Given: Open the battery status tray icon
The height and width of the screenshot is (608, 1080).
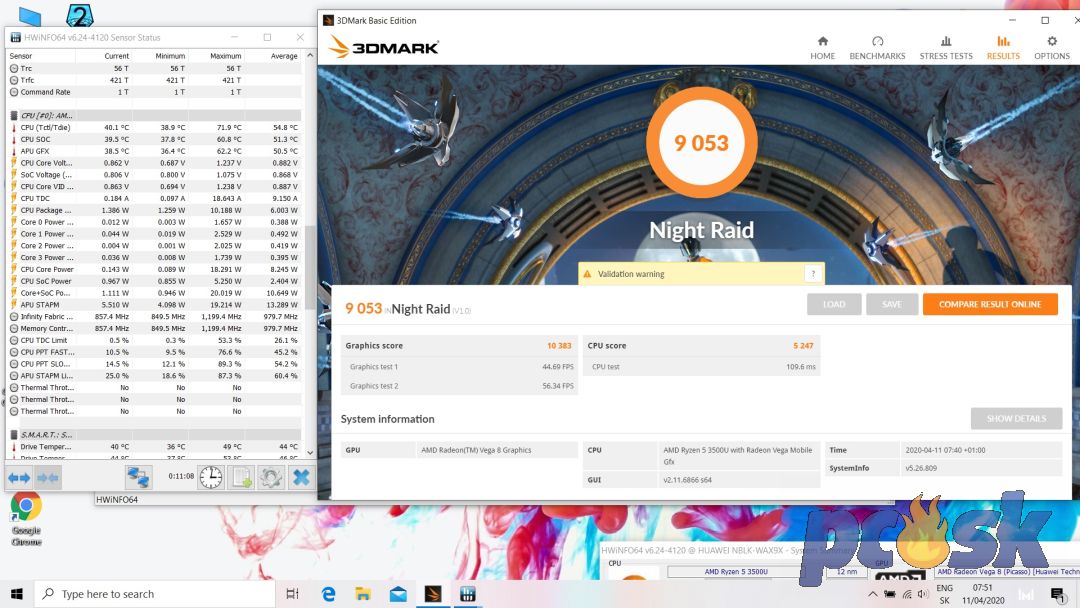Looking at the screenshot, I should (x=890, y=594).
